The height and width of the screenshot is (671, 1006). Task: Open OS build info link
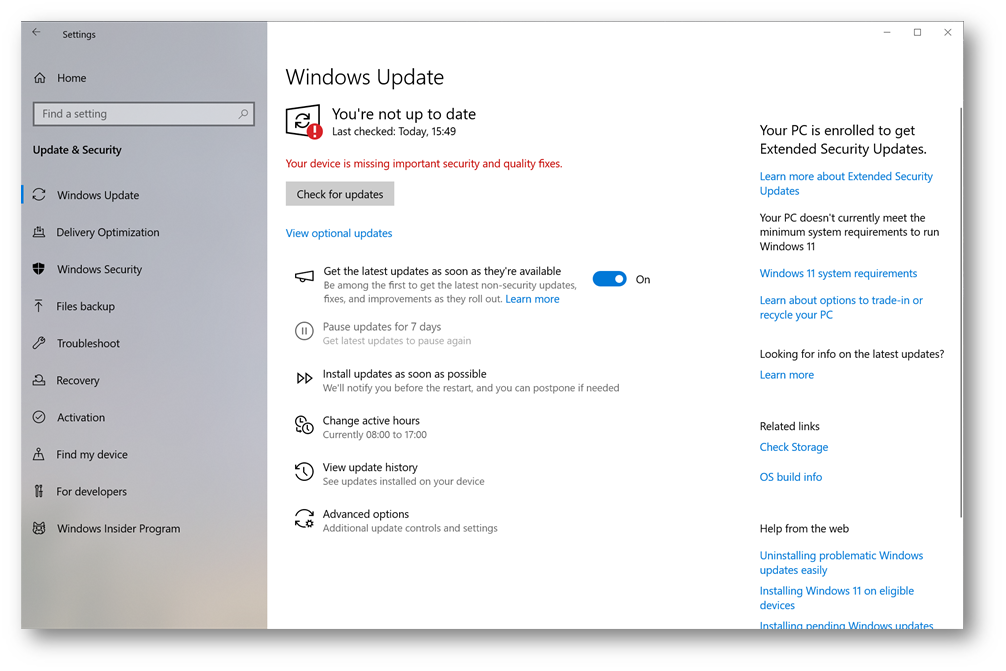point(790,477)
